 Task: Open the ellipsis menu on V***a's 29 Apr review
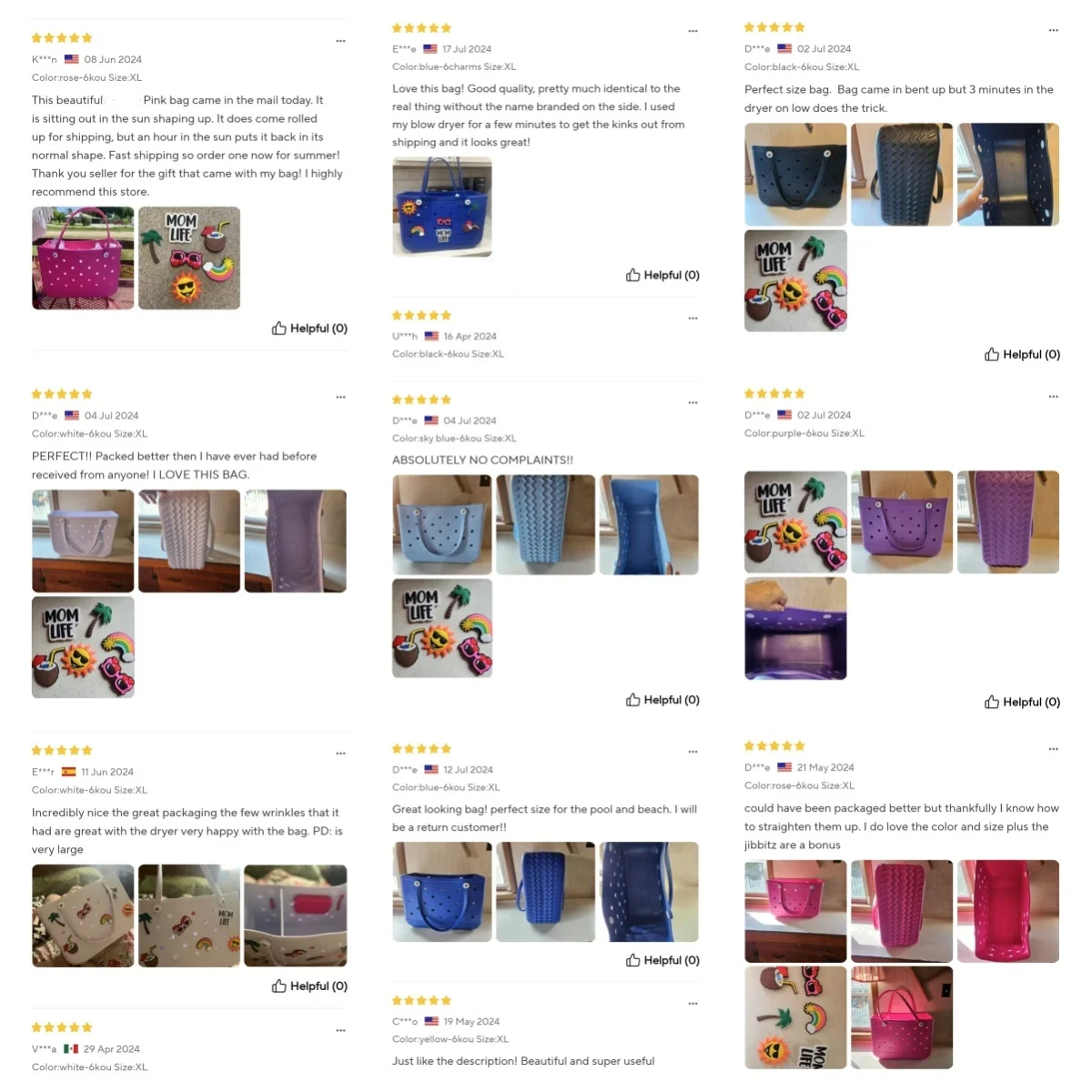(340, 1030)
